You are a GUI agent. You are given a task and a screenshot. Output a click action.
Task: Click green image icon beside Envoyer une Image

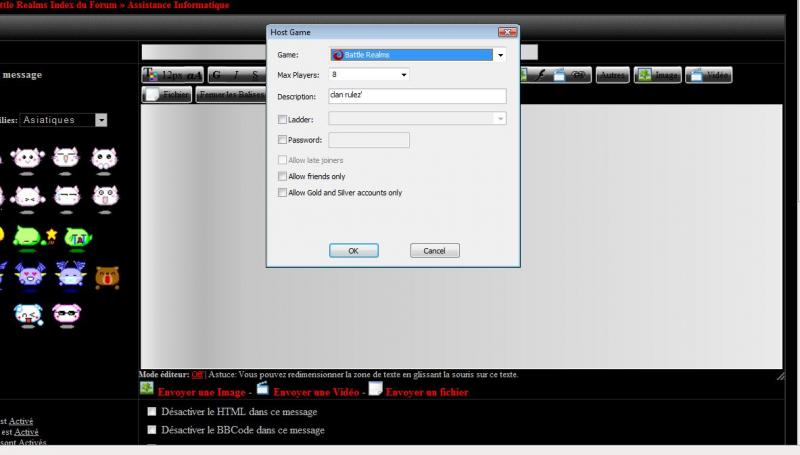click(146, 388)
